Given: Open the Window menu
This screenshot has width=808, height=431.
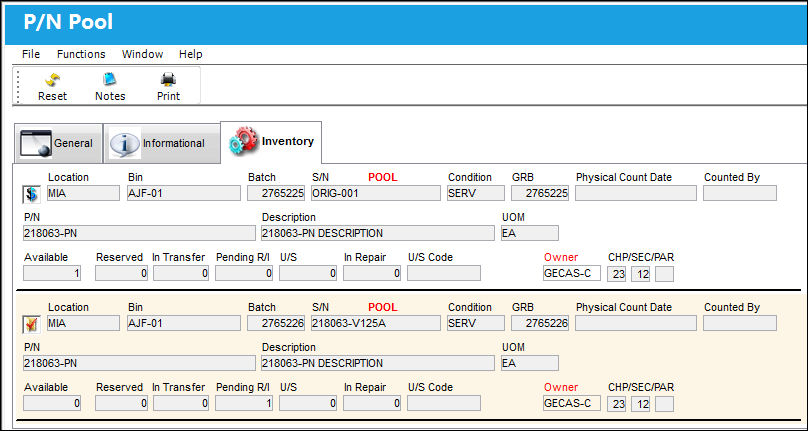Looking at the screenshot, I should pos(142,54).
